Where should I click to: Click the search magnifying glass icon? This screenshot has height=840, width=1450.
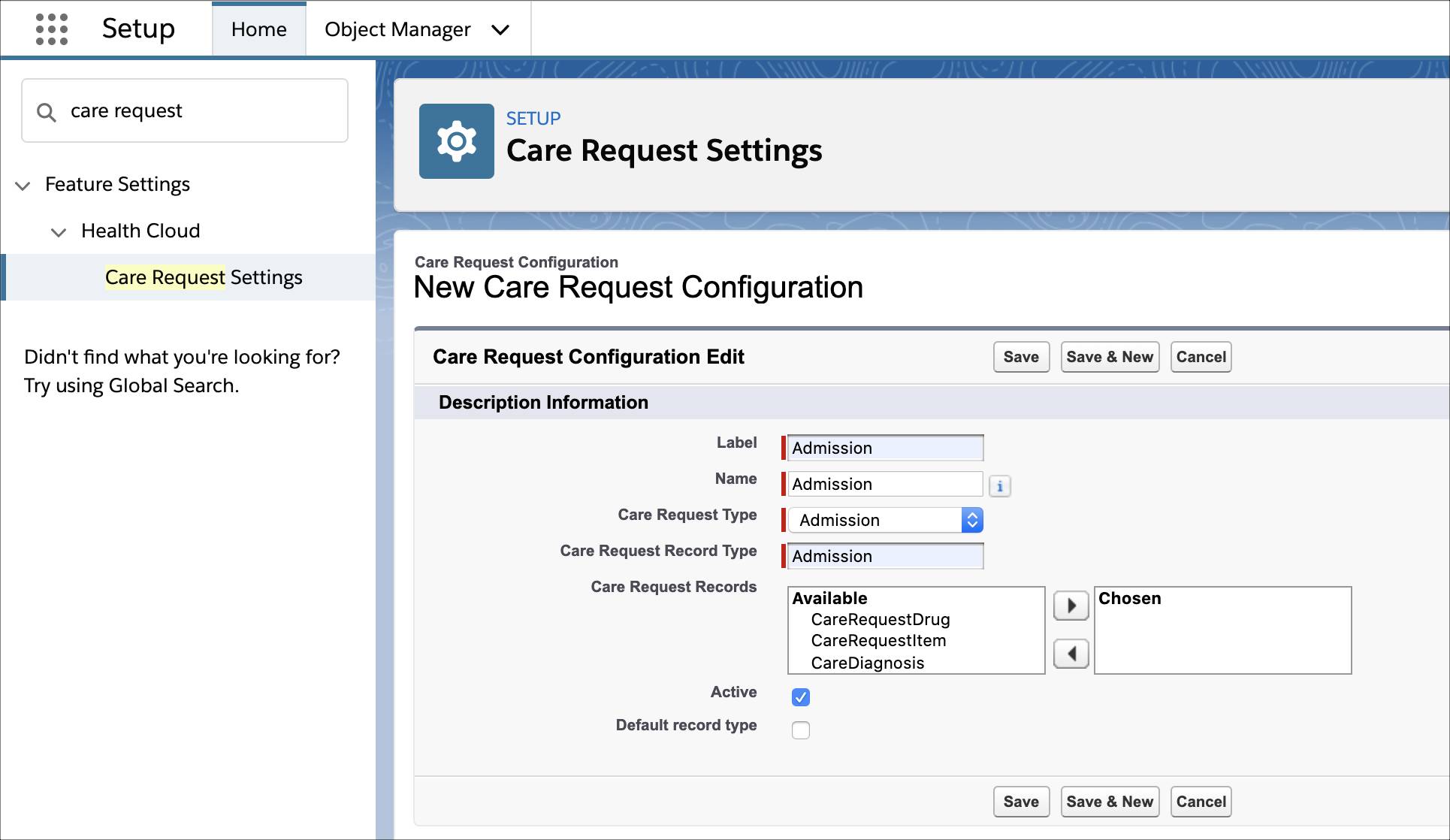(x=47, y=110)
